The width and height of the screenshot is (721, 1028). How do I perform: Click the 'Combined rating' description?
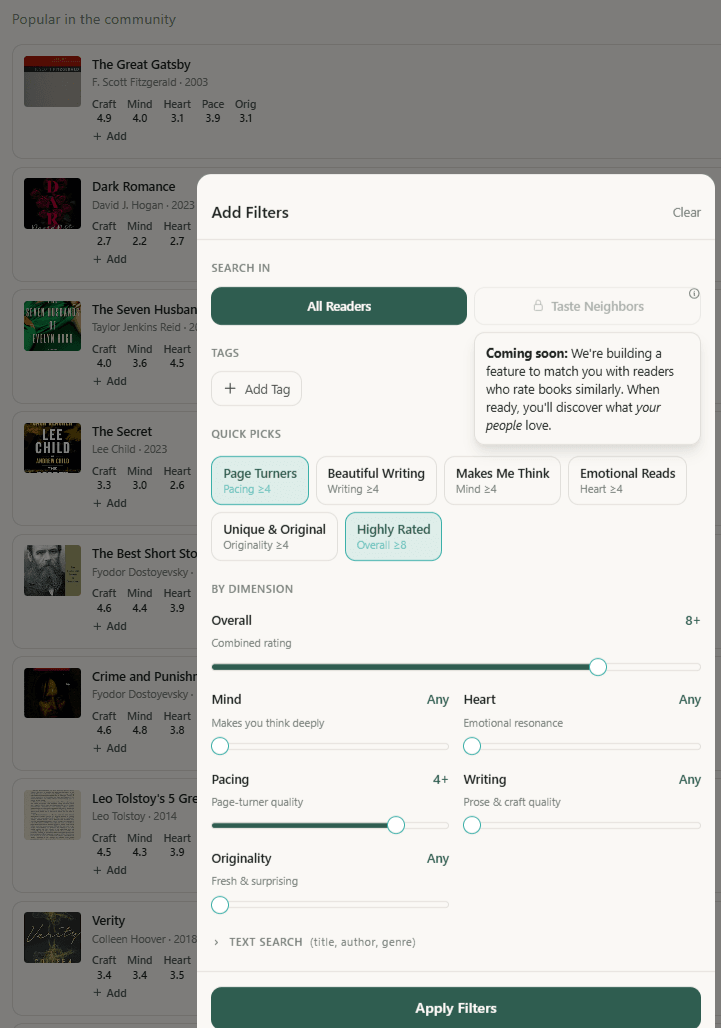[x=251, y=643]
